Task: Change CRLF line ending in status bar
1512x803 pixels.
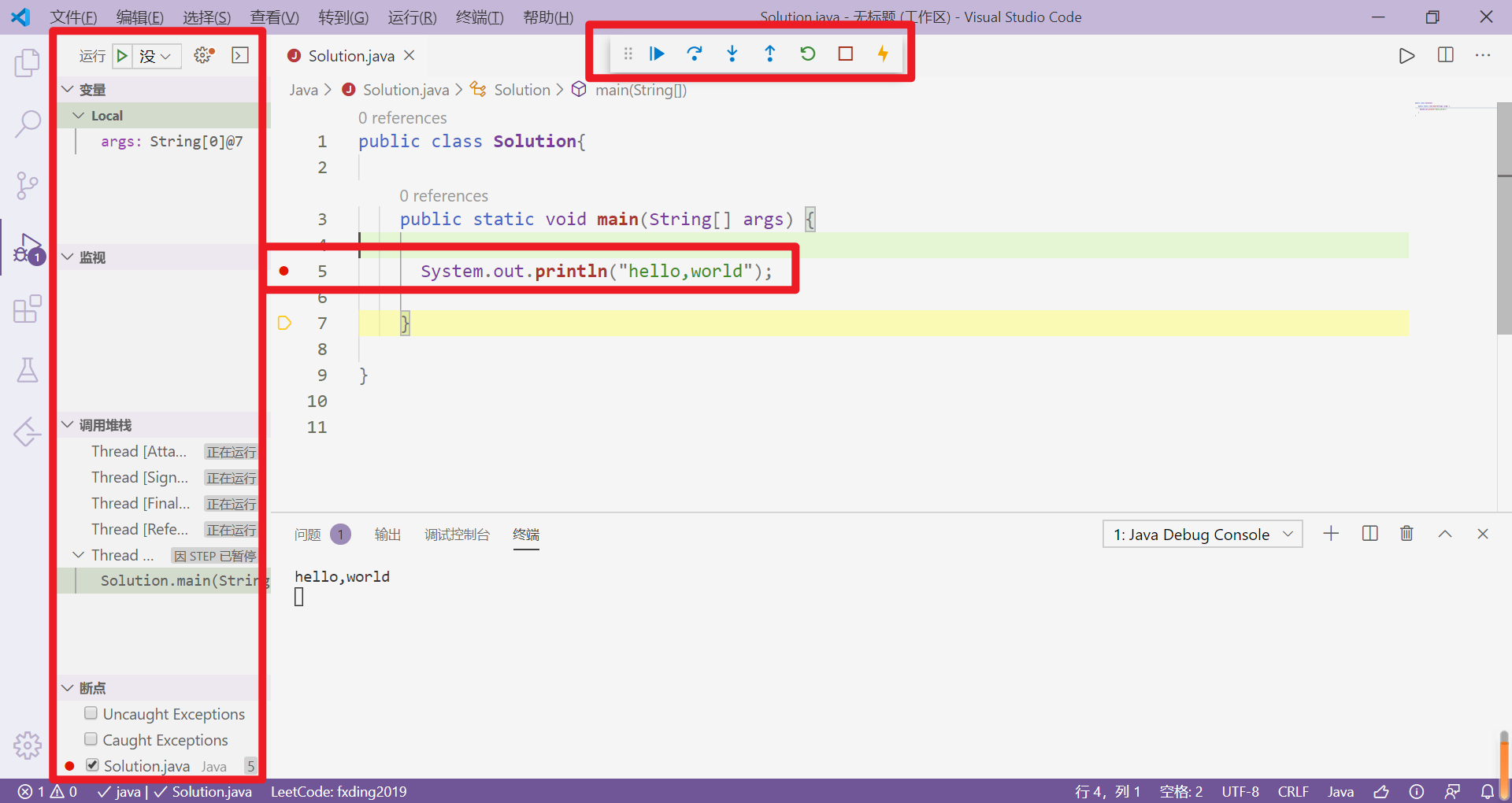Action: [1293, 791]
